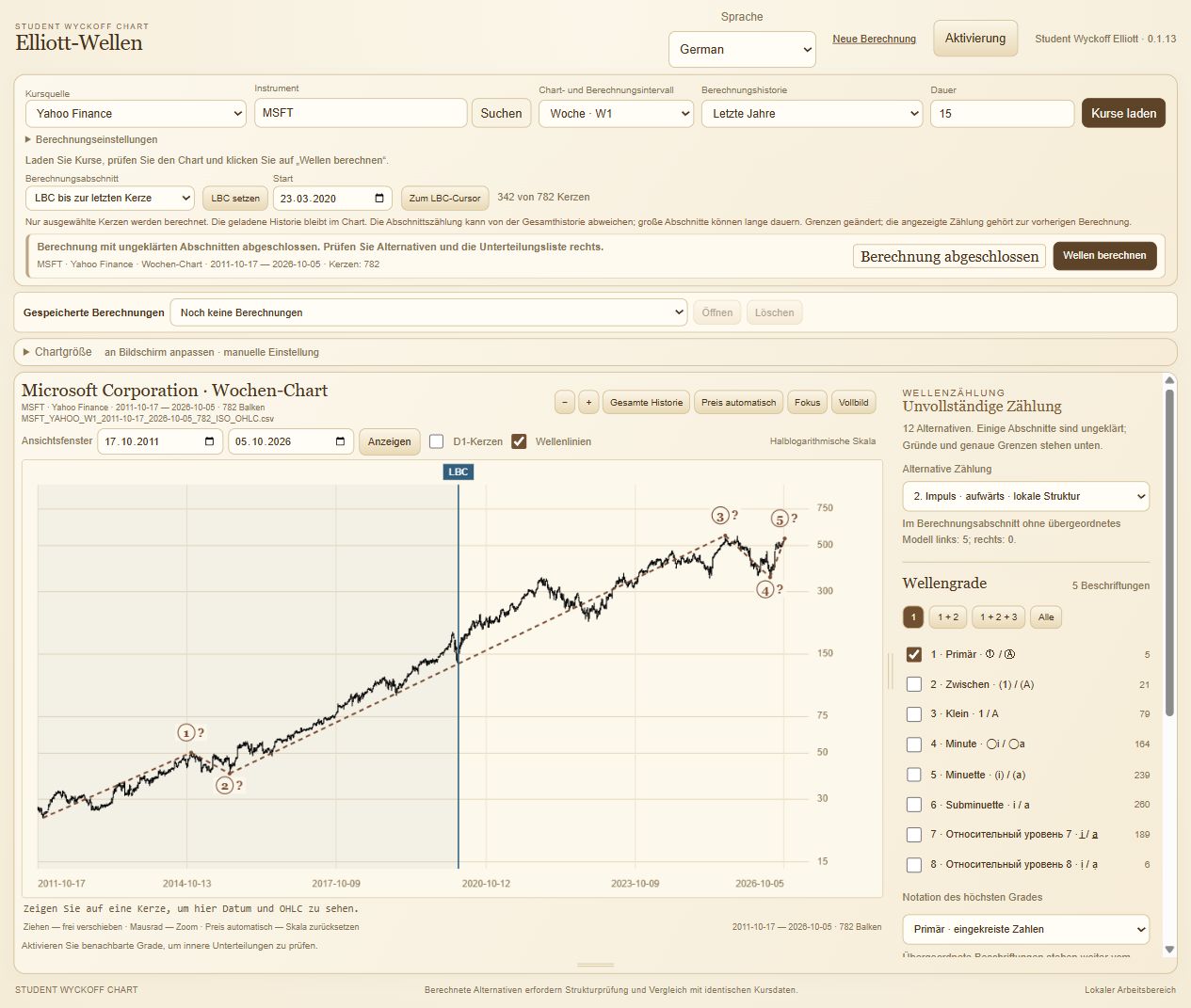
Task: Expand the Berechnungseinstellungen section
Action: point(91,139)
